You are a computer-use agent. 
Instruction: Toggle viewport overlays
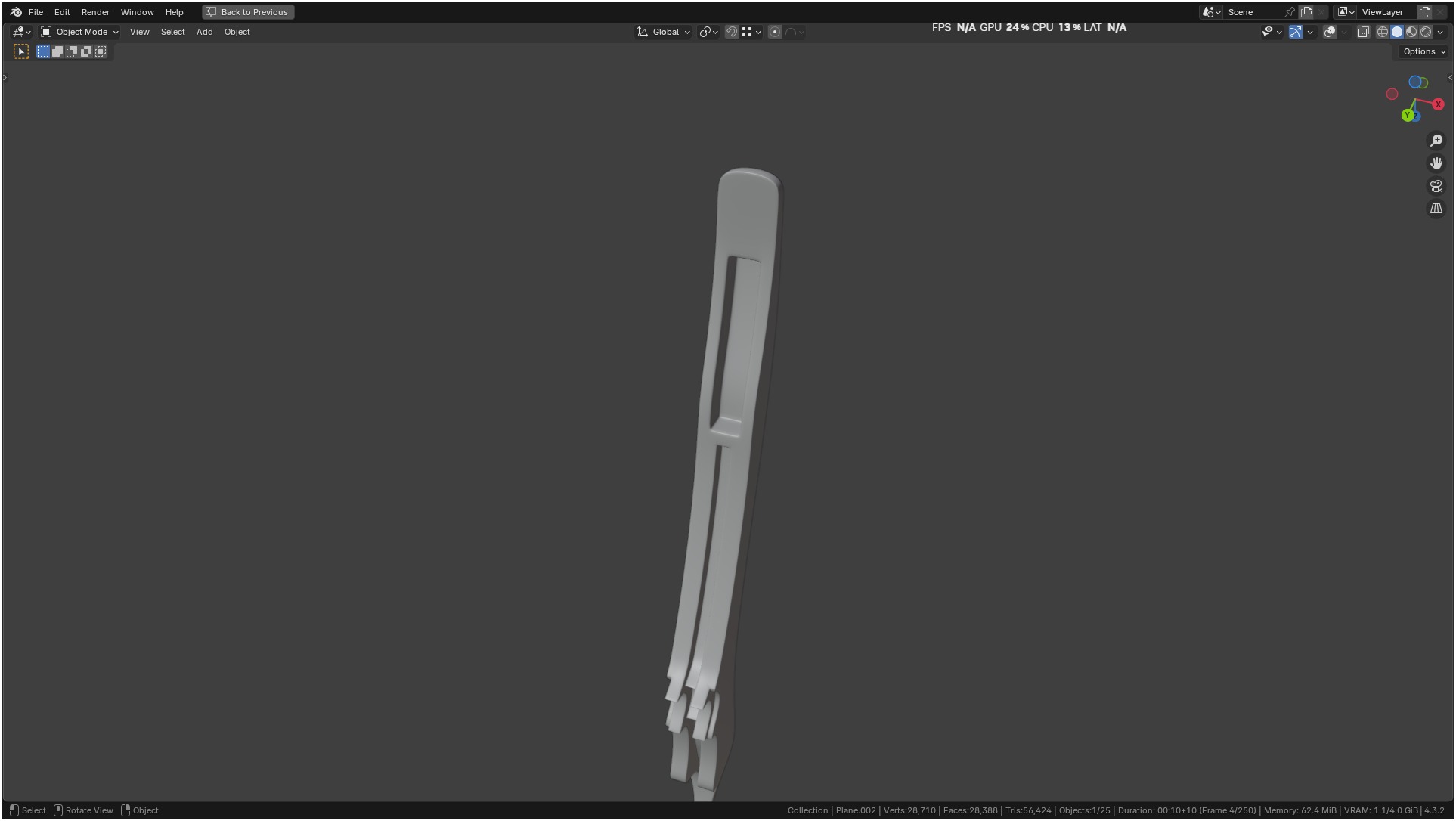[1330, 32]
